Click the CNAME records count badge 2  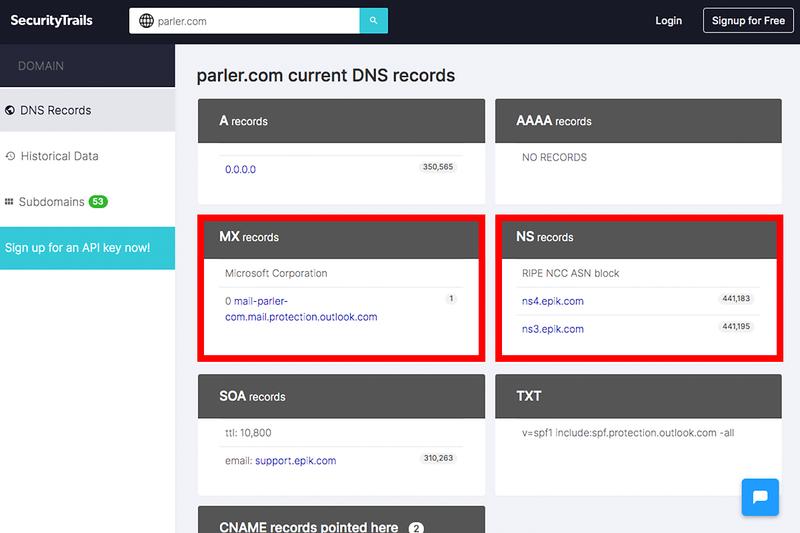(416, 528)
